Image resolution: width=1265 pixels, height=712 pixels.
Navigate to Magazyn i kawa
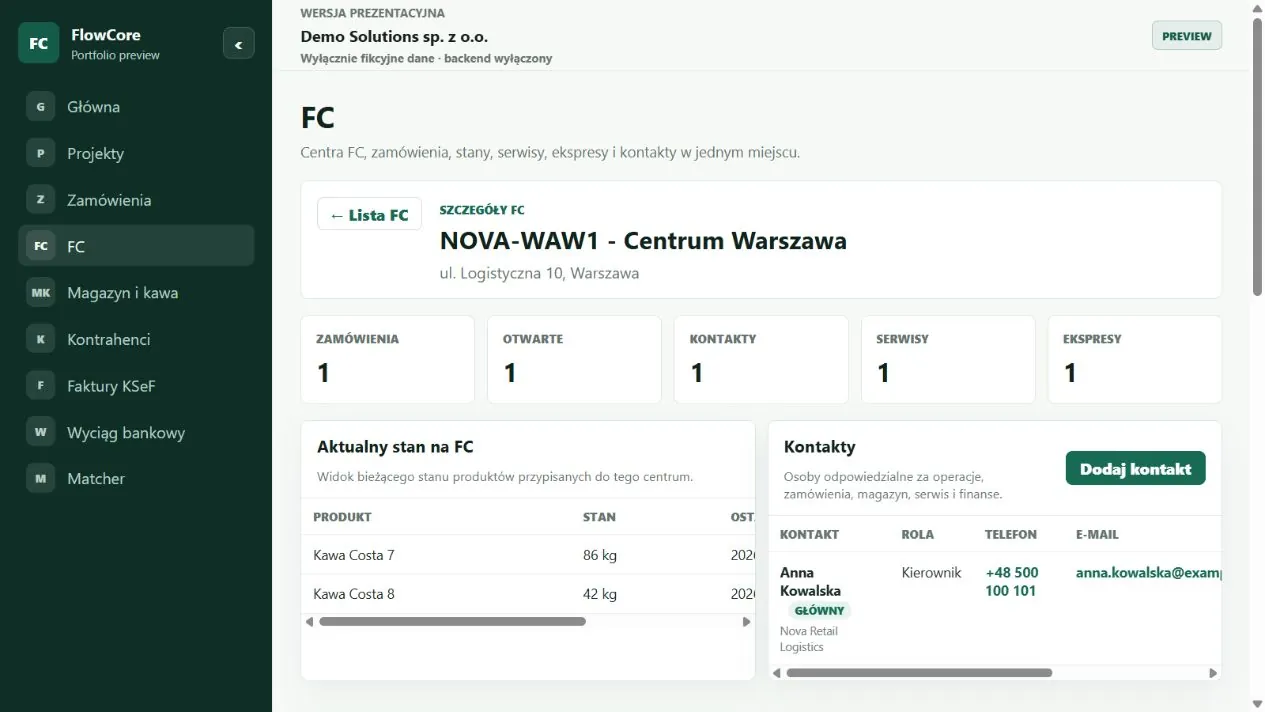pyautogui.click(x=136, y=293)
